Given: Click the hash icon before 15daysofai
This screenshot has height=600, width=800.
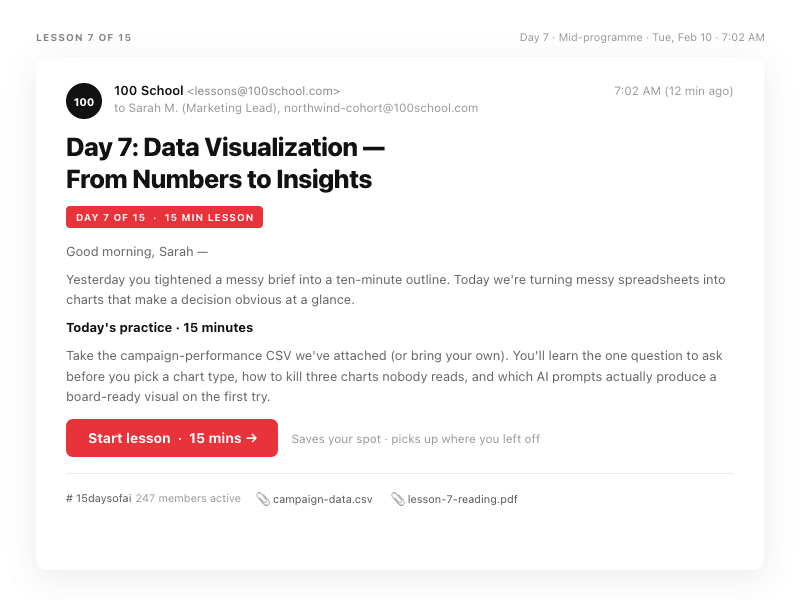Looking at the screenshot, I should coord(70,499).
